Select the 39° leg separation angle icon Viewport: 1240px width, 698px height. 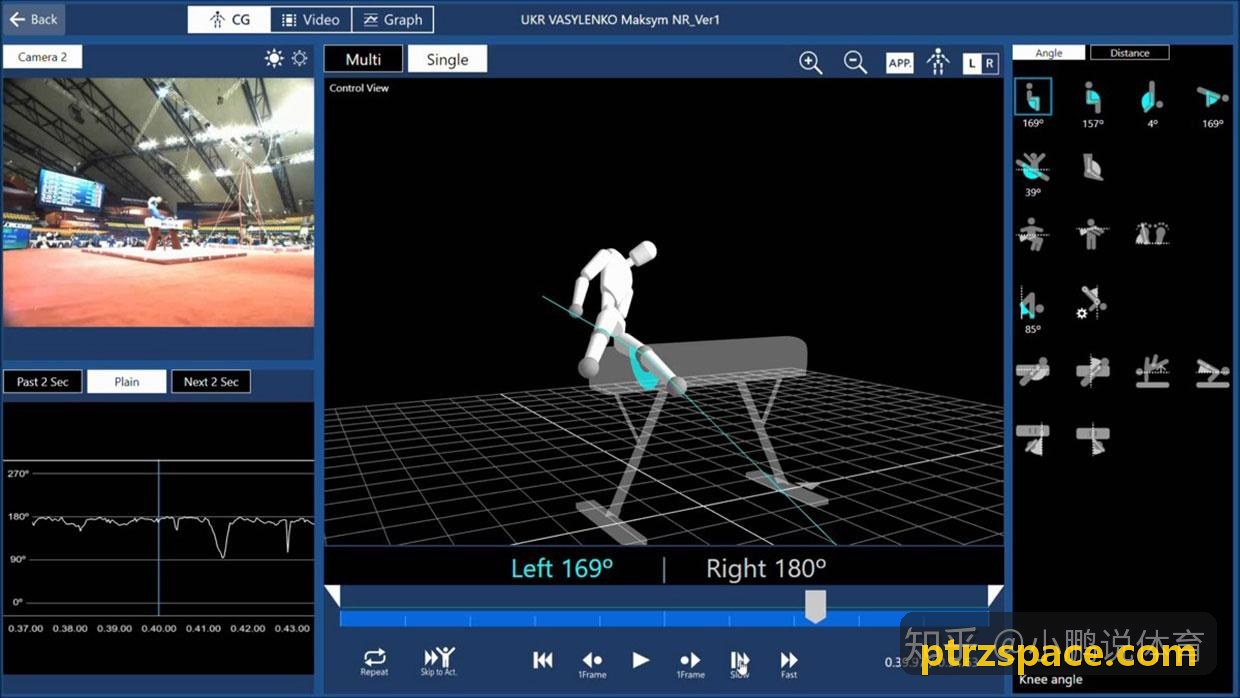[1033, 168]
